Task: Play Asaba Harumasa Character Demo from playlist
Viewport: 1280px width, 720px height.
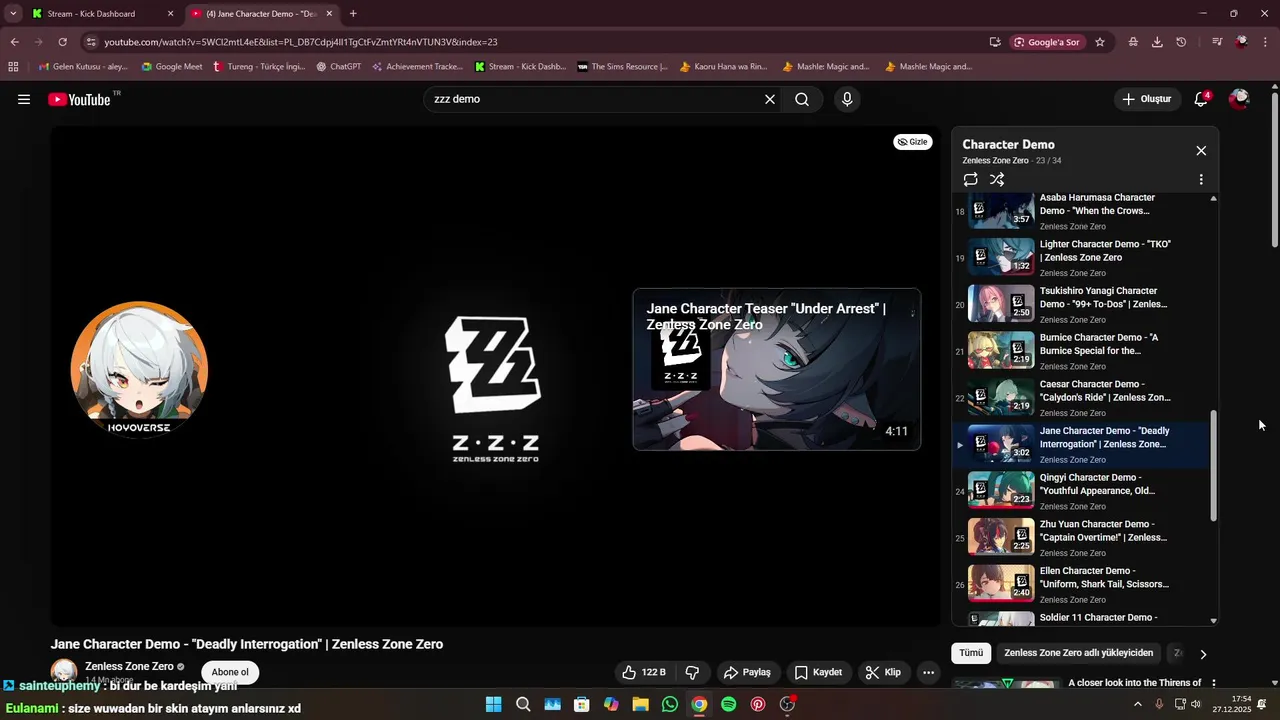Action: (x=1080, y=211)
